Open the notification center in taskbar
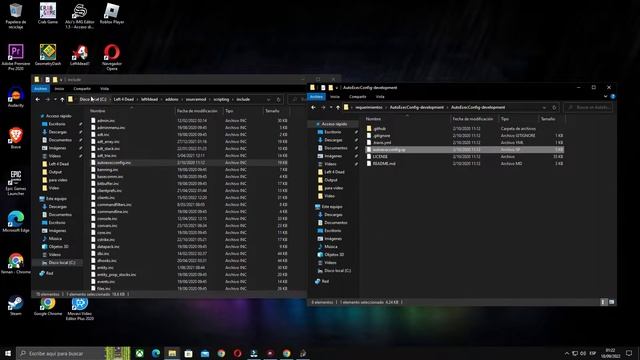640x360 pixels. tap(629, 353)
